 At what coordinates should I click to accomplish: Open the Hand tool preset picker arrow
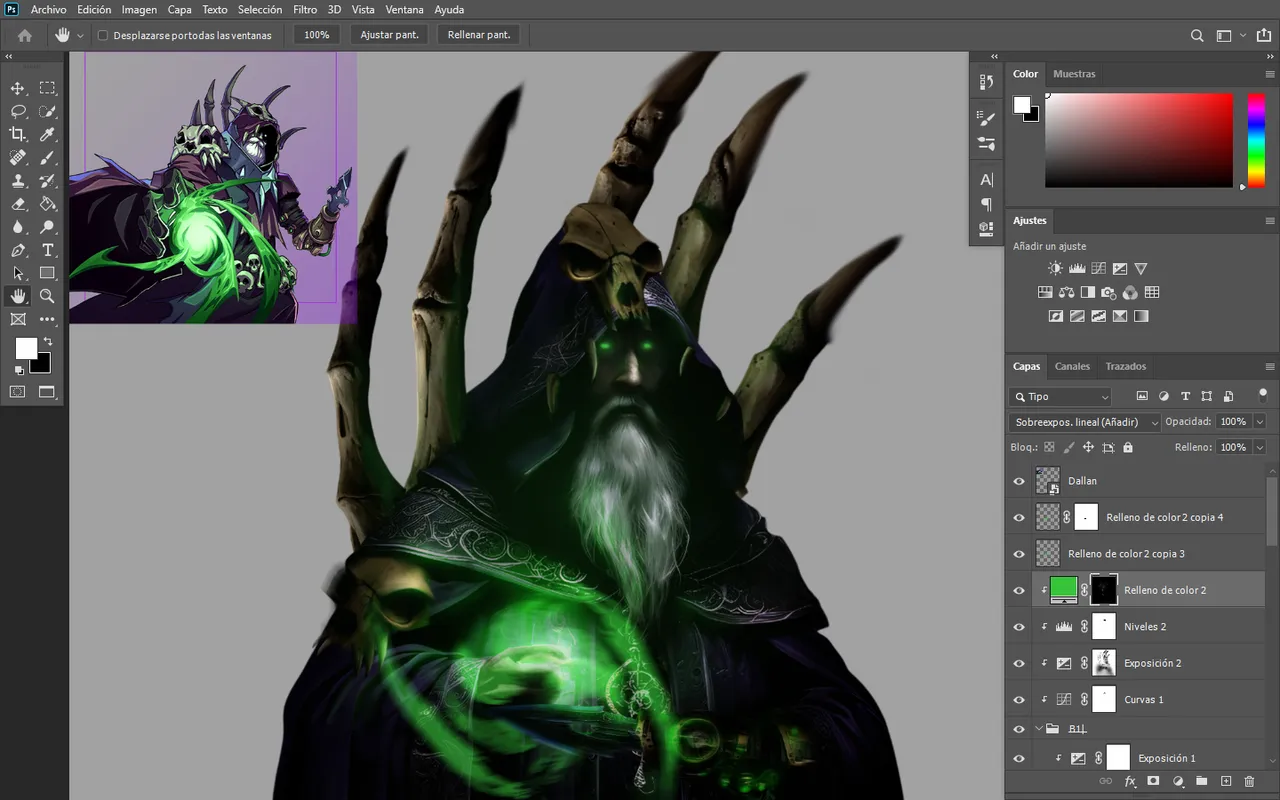click(x=80, y=35)
